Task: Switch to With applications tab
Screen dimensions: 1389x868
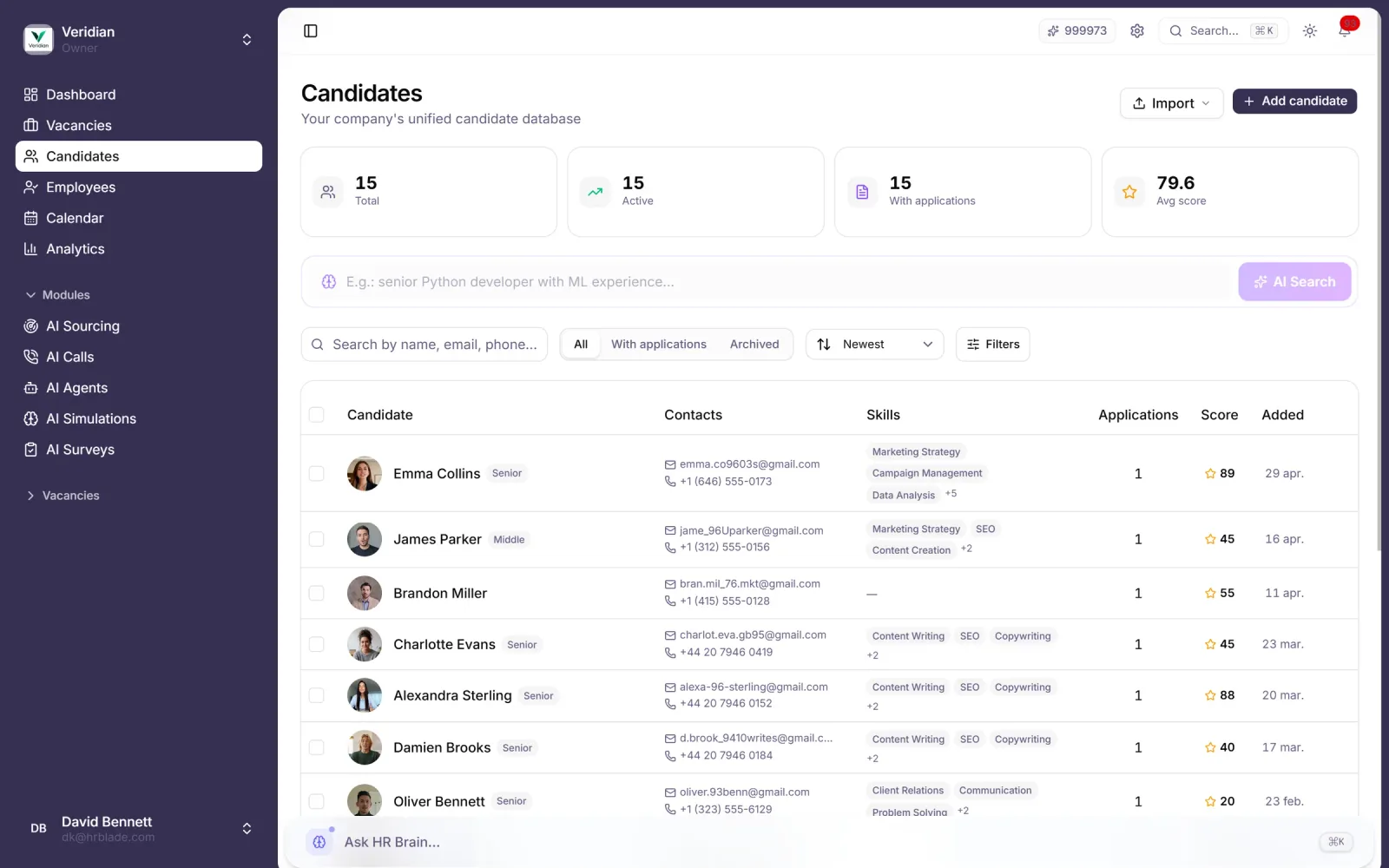Action: (659, 345)
